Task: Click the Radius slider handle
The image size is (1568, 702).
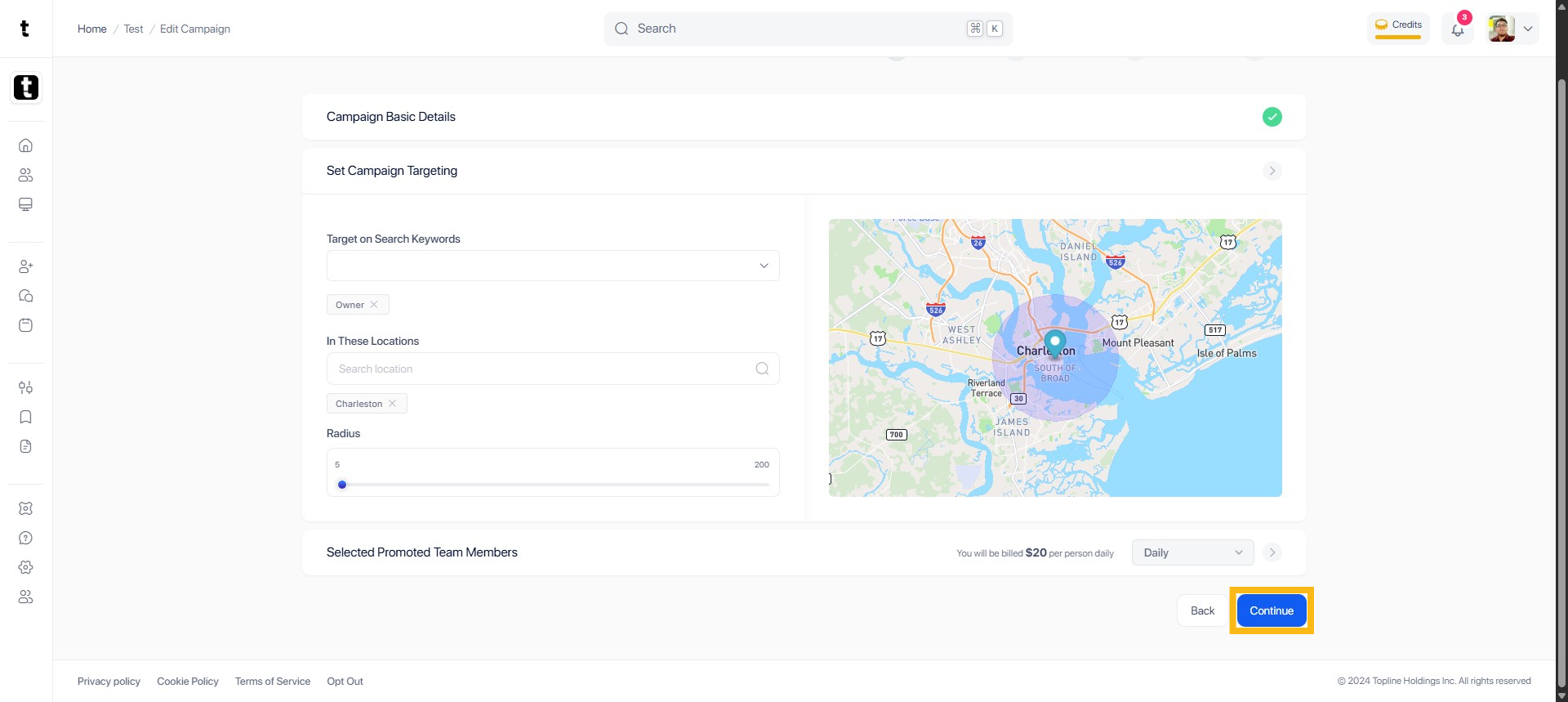Action: (342, 485)
